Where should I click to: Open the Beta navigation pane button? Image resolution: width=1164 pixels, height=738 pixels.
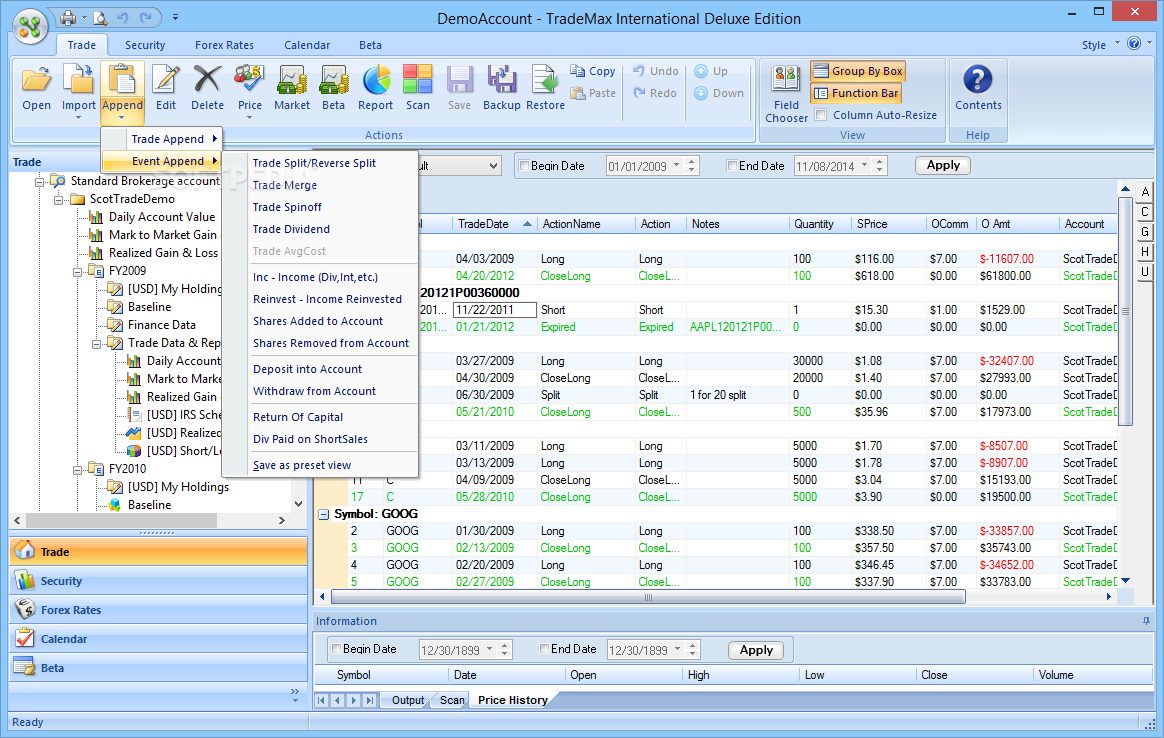point(158,668)
